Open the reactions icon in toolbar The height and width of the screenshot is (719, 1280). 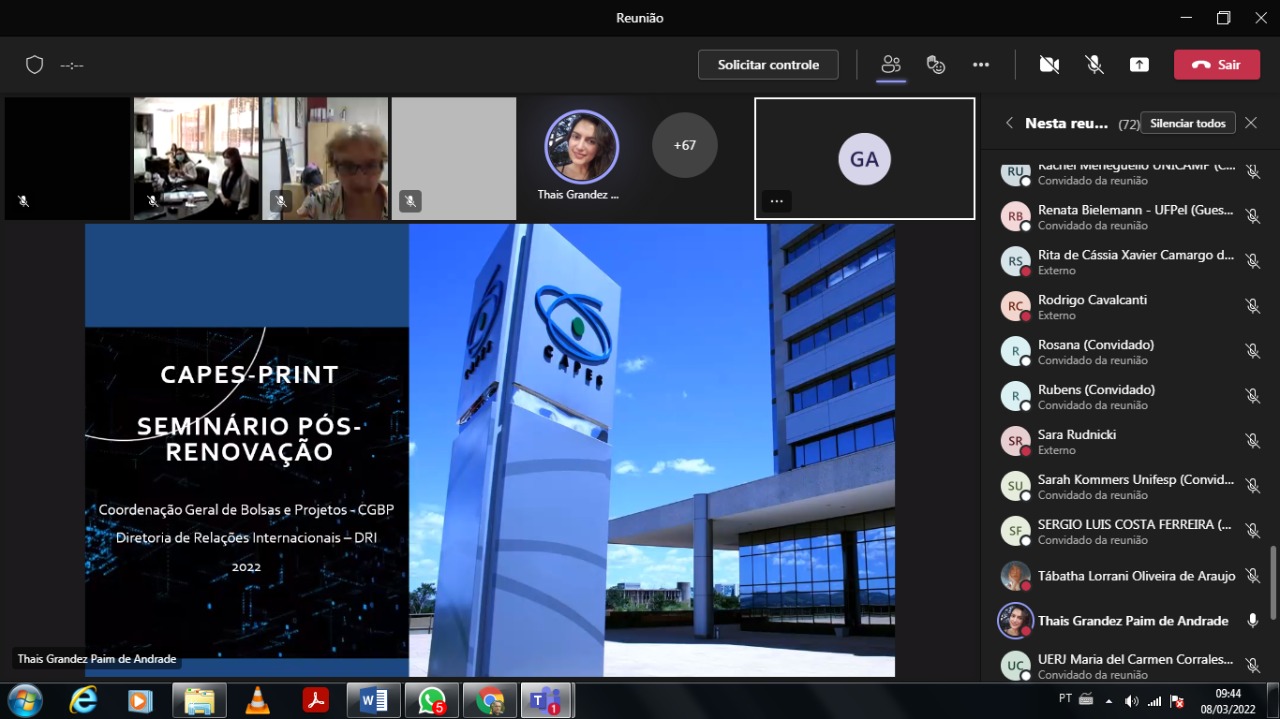pyautogui.click(x=936, y=65)
